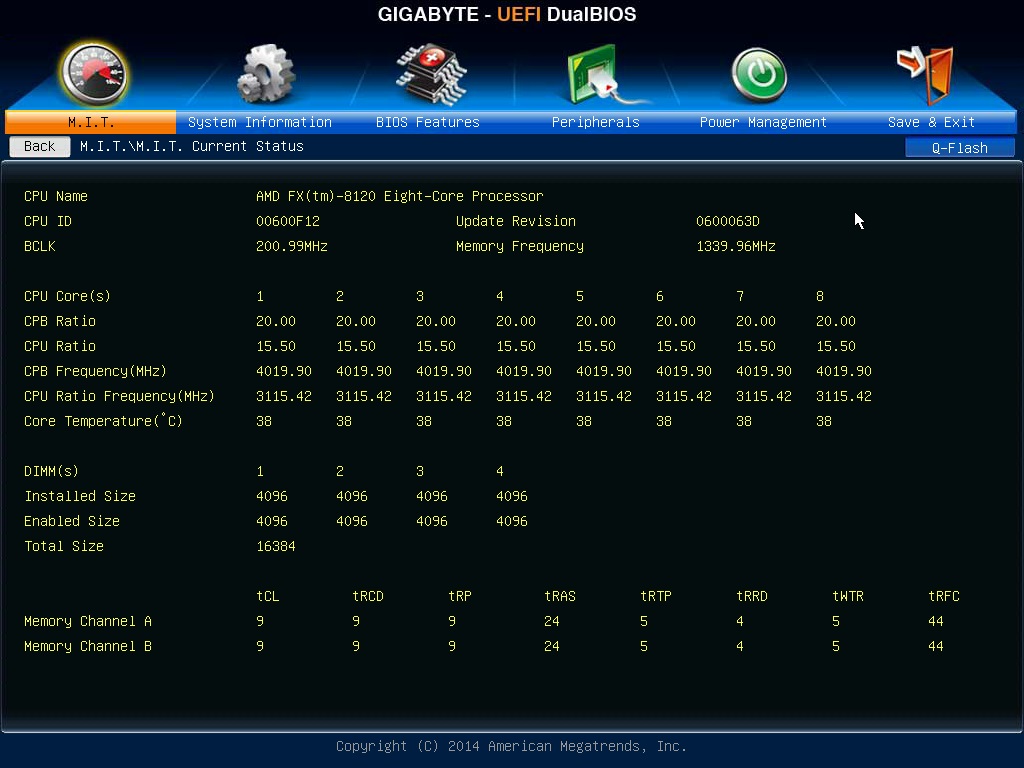Switch to the Power Management tab
This screenshot has width=1024, height=768.
(763, 122)
